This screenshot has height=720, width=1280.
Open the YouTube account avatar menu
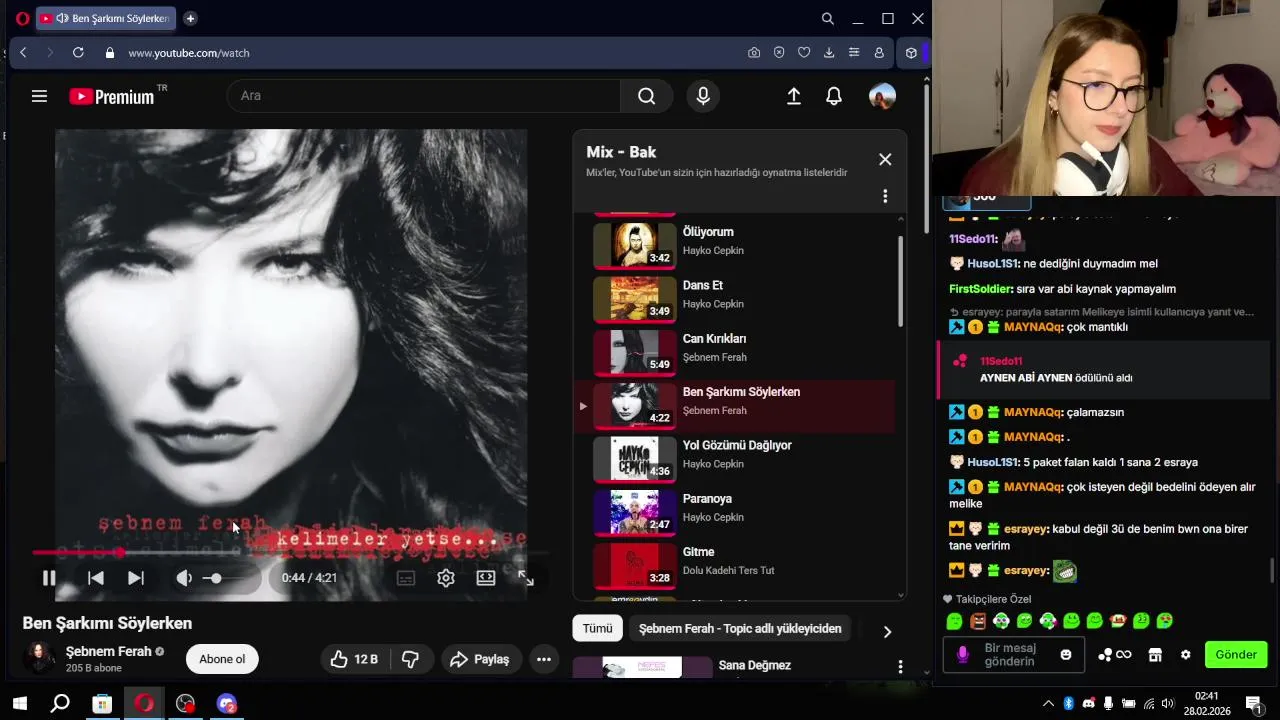click(x=882, y=96)
